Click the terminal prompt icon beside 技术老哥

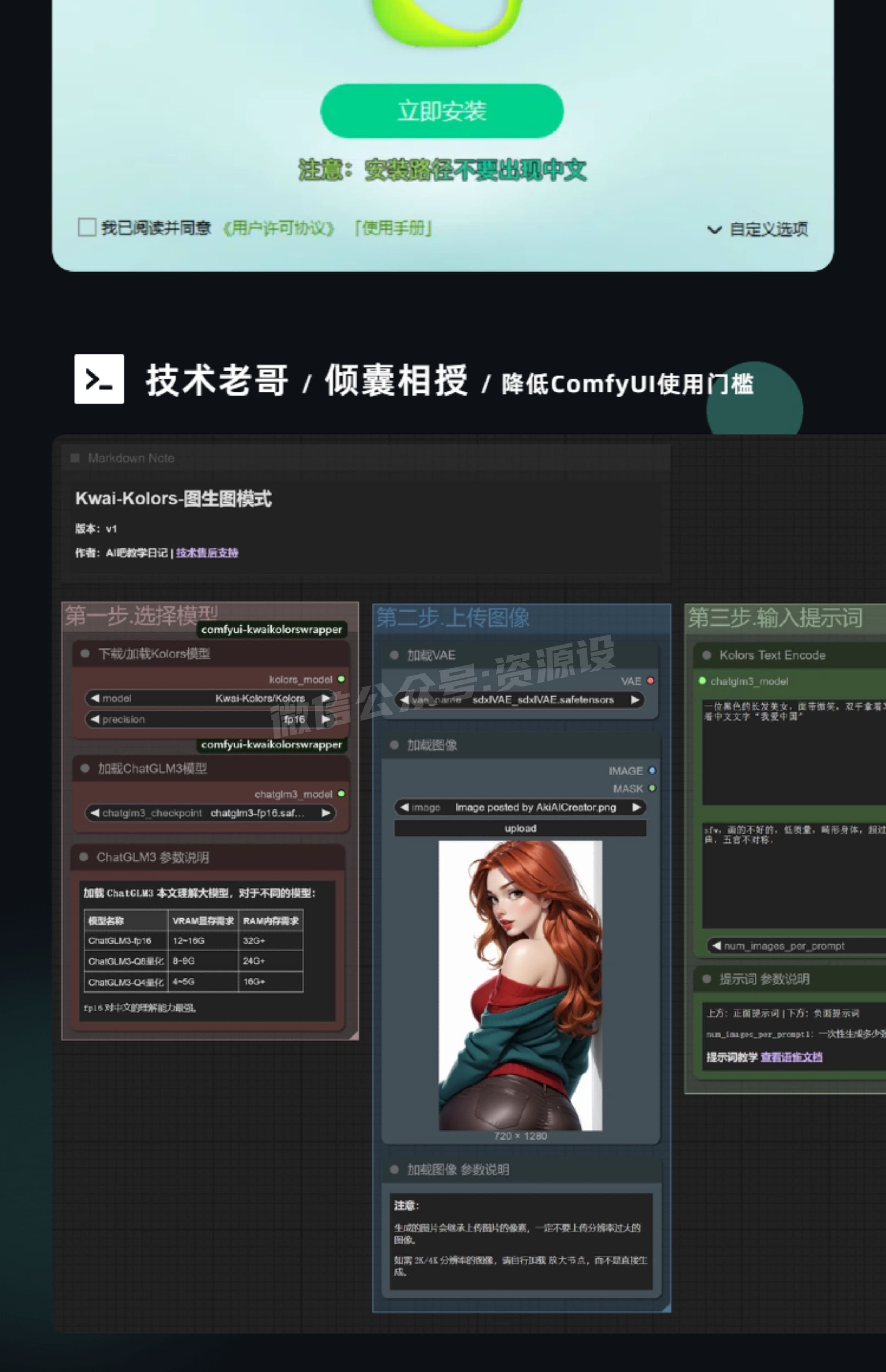click(99, 379)
